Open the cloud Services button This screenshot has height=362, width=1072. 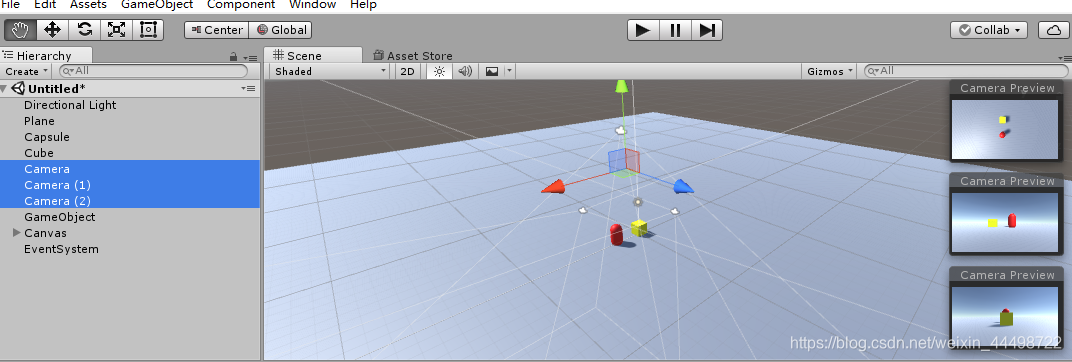(x=1054, y=30)
